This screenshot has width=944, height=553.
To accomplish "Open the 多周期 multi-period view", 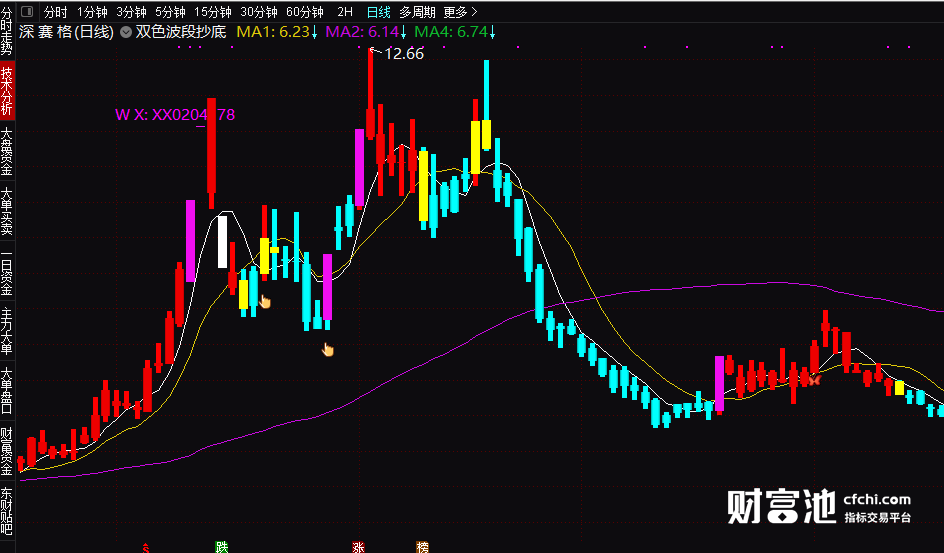I will point(417,12).
